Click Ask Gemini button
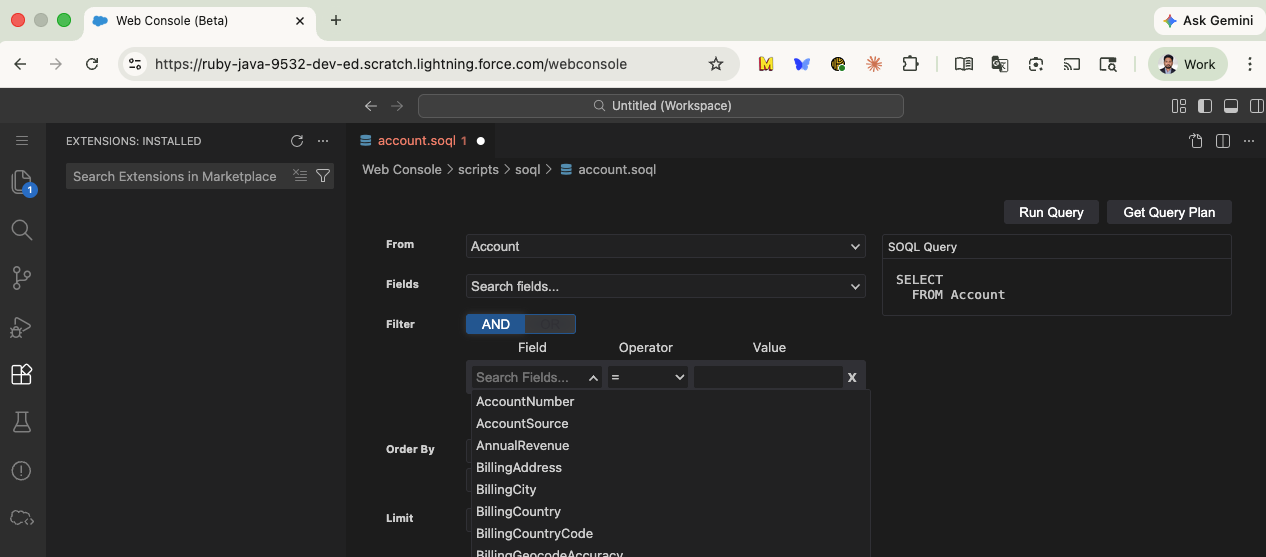The height and width of the screenshot is (557, 1266). point(1208,20)
